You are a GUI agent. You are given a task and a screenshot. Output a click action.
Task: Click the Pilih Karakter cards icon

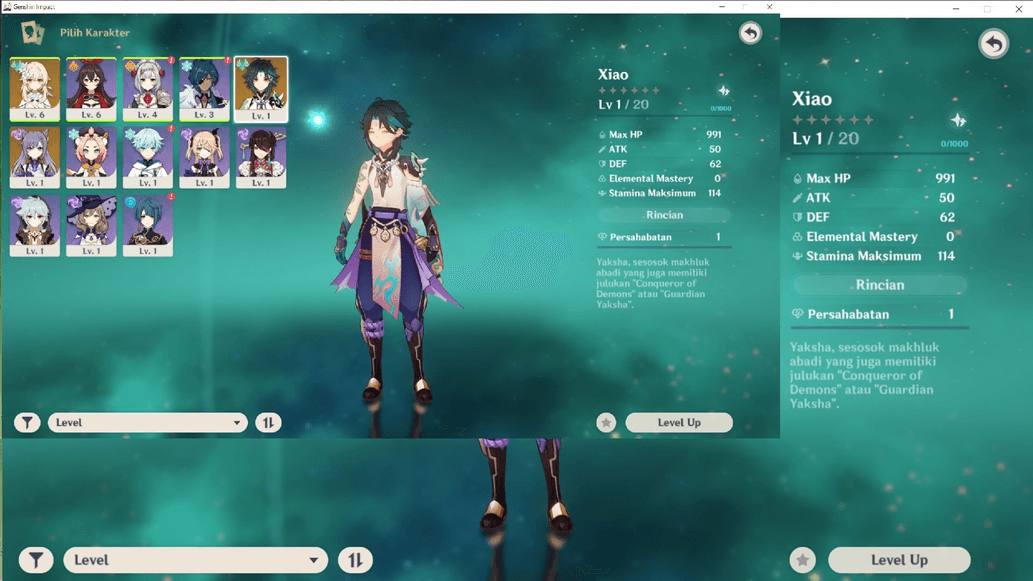tap(32, 32)
